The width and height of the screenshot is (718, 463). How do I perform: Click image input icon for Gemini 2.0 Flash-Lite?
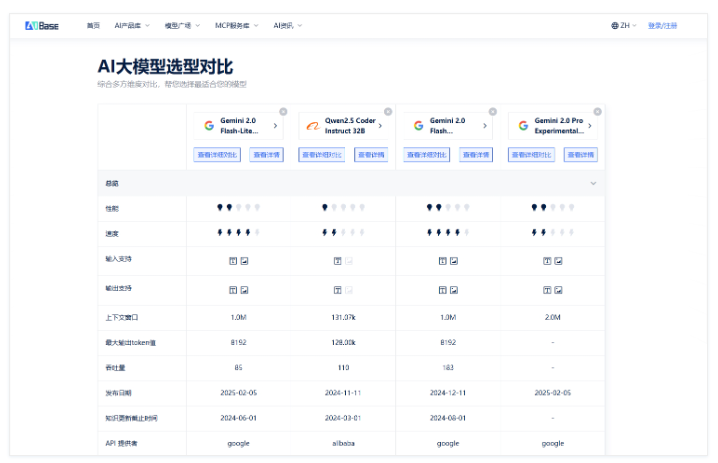pyautogui.click(x=245, y=261)
